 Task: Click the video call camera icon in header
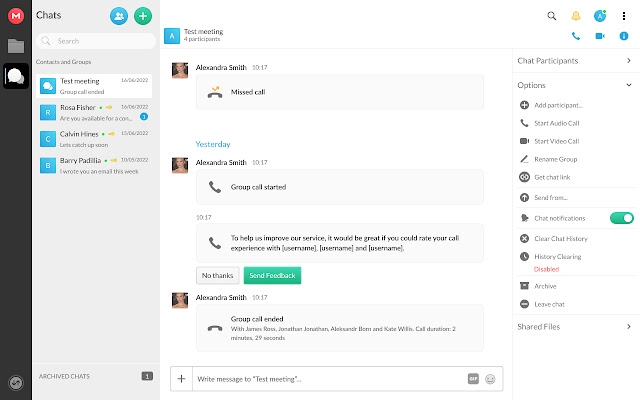[600, 36]
